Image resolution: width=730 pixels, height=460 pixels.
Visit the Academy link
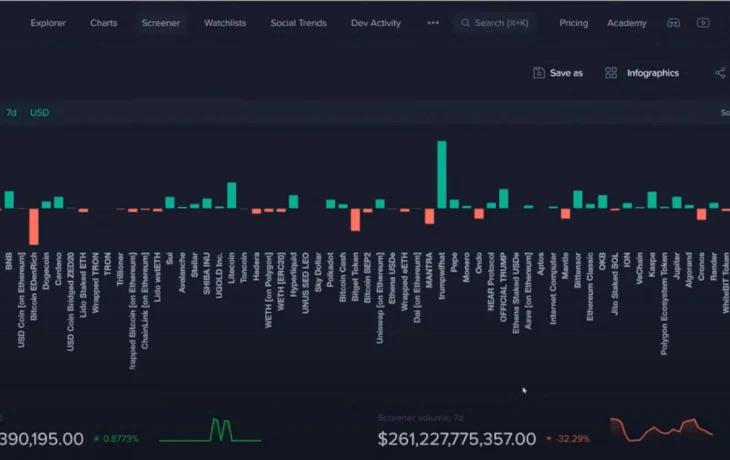click(627, 23)
